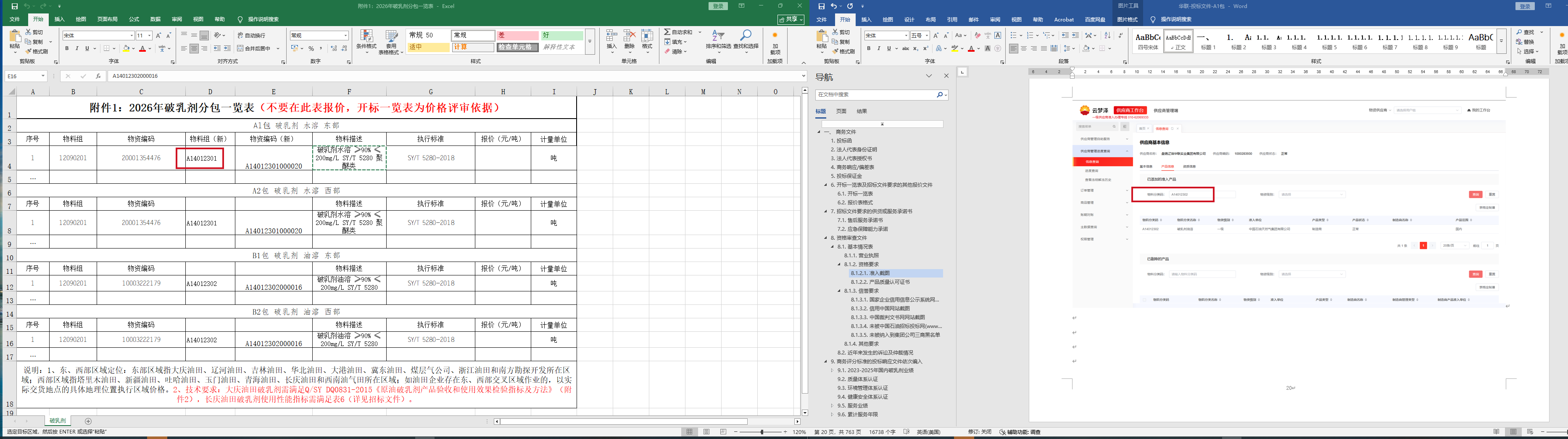Open Excel 公式 tab

[x=134, y=19]
